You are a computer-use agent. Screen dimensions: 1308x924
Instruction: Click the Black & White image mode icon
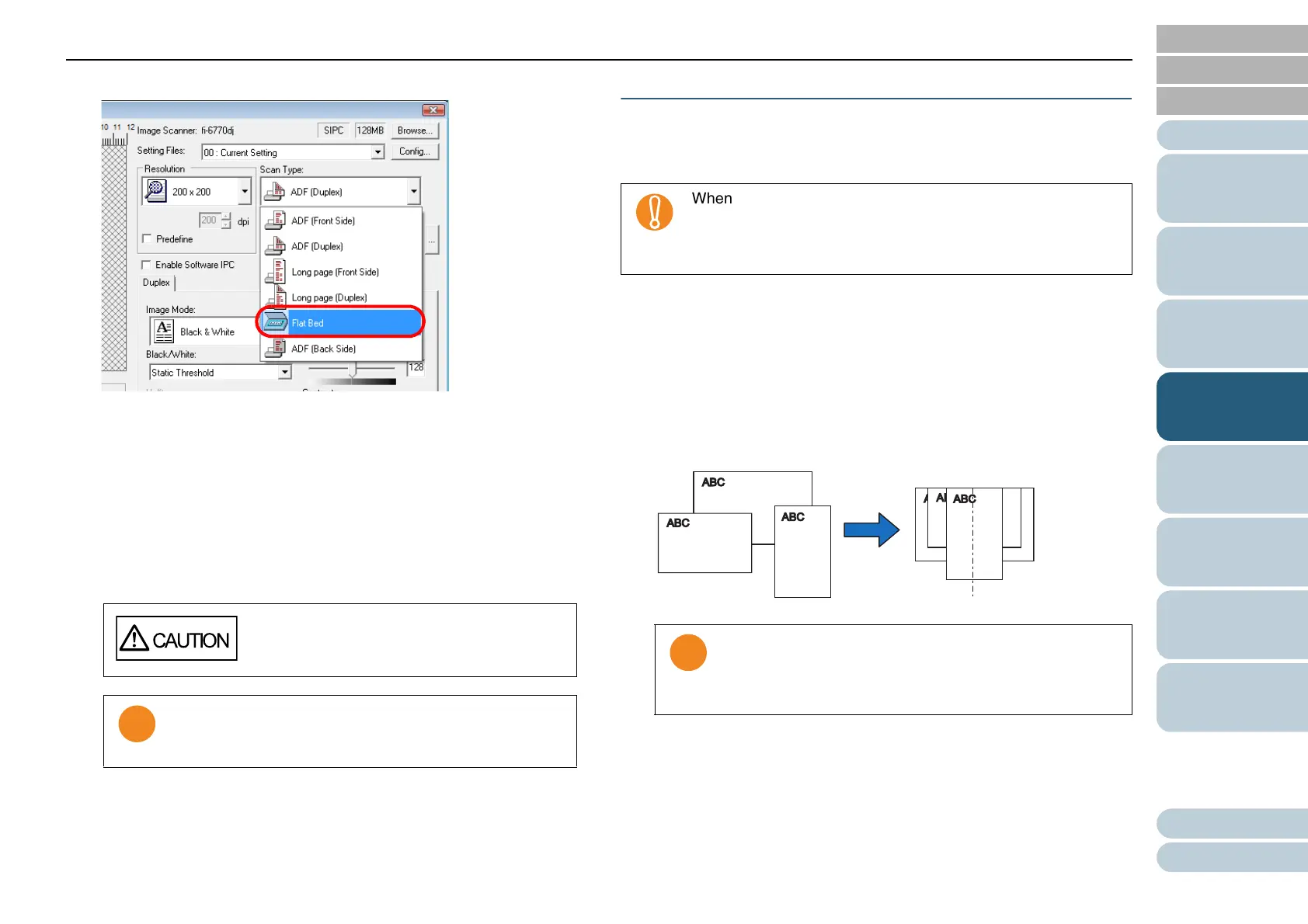[164, 332]
